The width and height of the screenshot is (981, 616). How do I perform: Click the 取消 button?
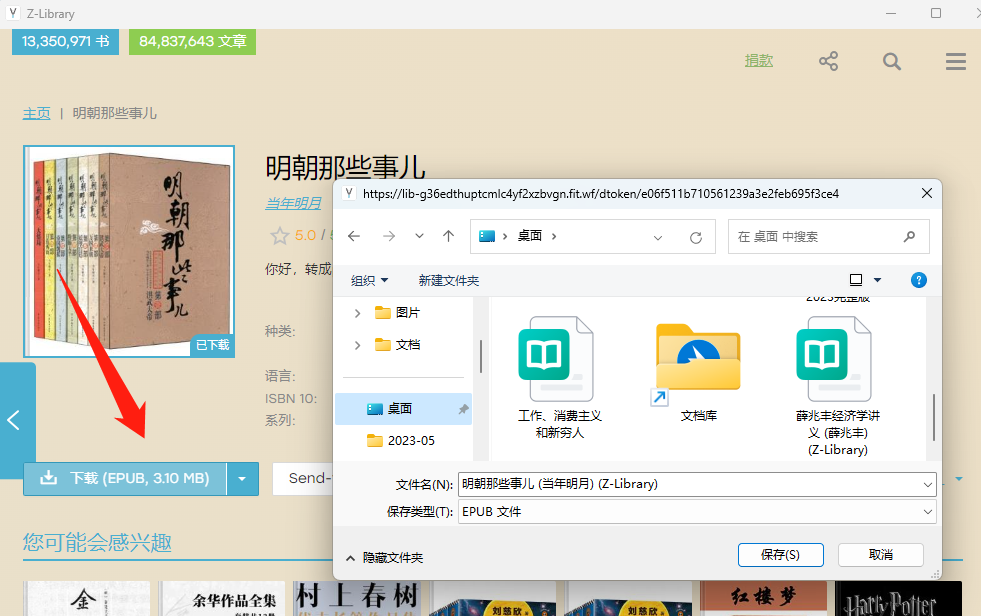(880, 555)
